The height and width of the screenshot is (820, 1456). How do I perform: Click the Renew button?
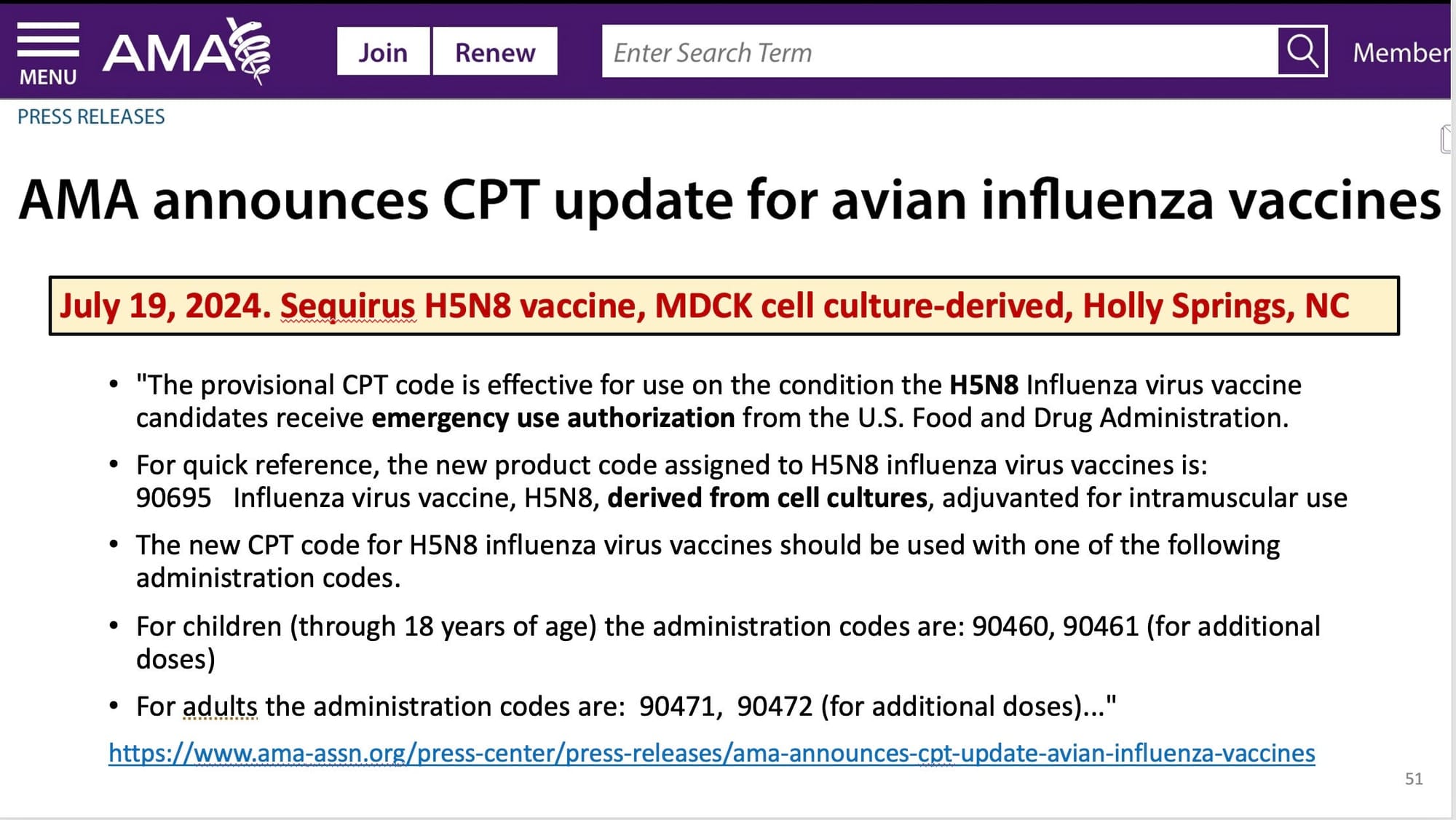pyautogui.click(x=495, y=52)
